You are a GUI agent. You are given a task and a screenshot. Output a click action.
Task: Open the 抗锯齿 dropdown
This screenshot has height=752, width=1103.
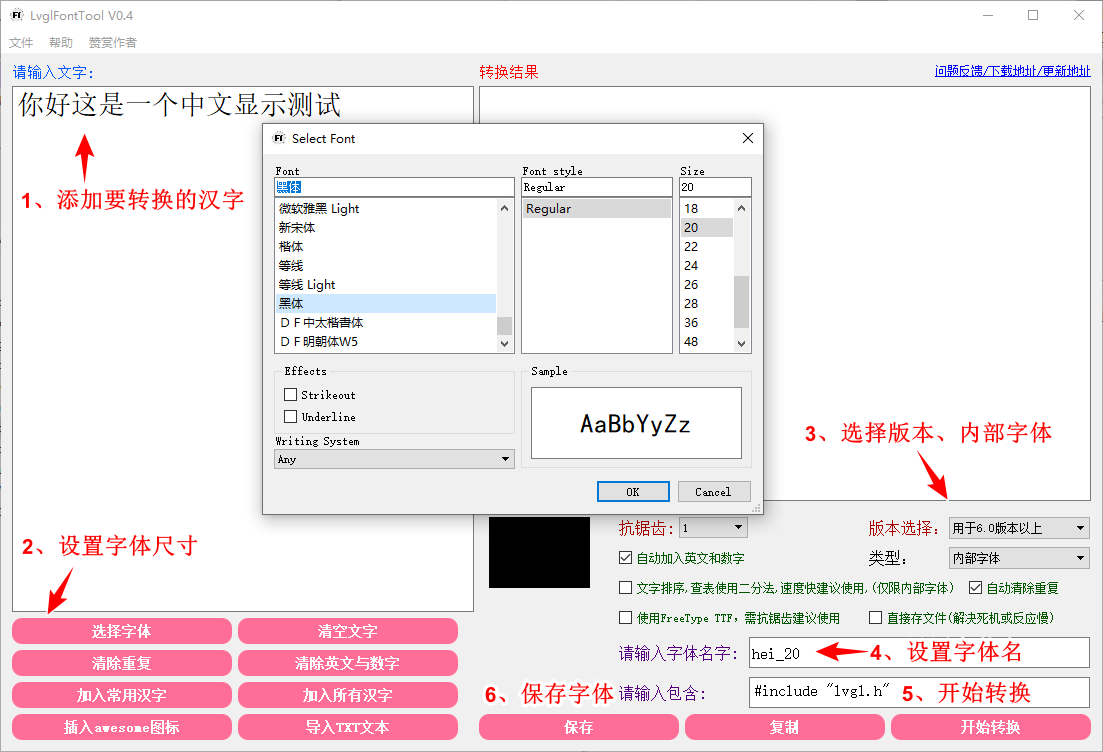click(x=712, y=527)
